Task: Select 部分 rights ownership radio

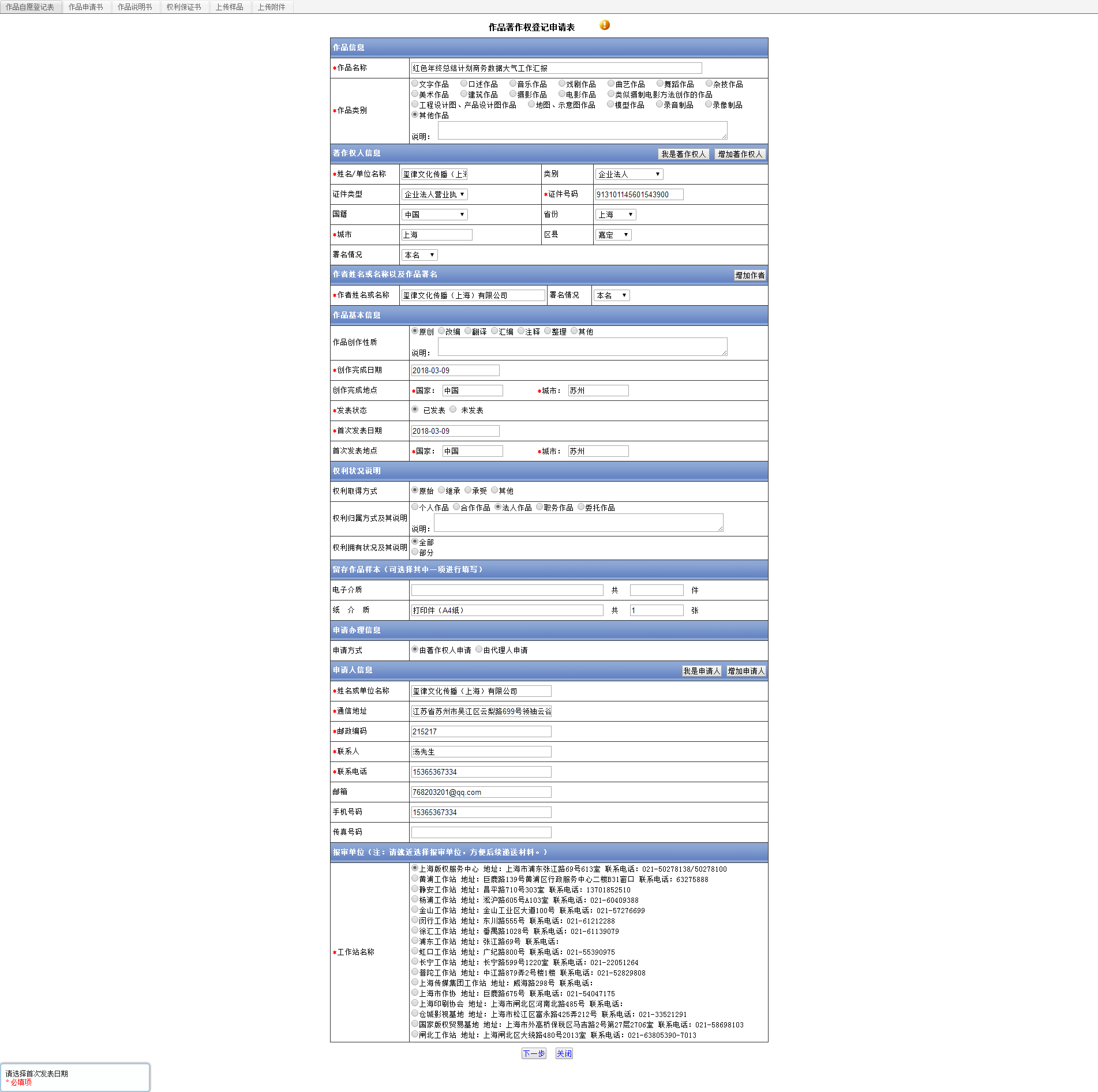Action: tap(415, 552)
